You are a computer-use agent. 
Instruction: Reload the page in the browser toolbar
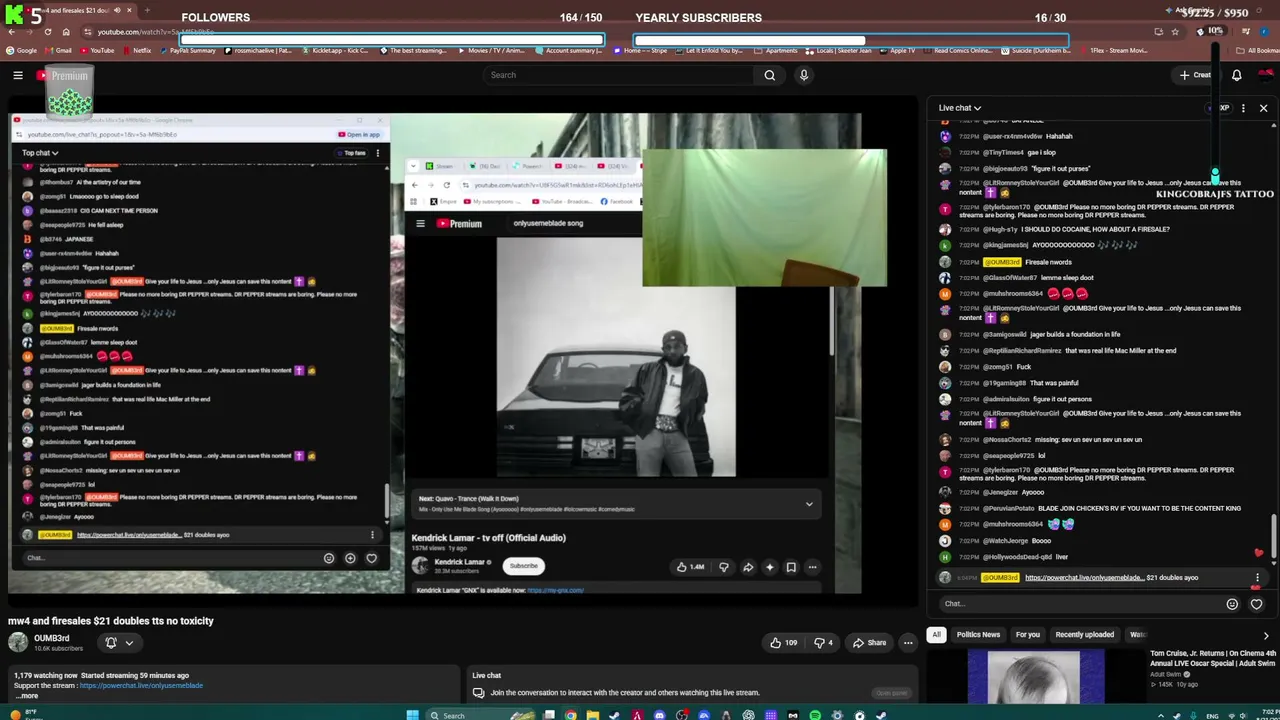48,32
